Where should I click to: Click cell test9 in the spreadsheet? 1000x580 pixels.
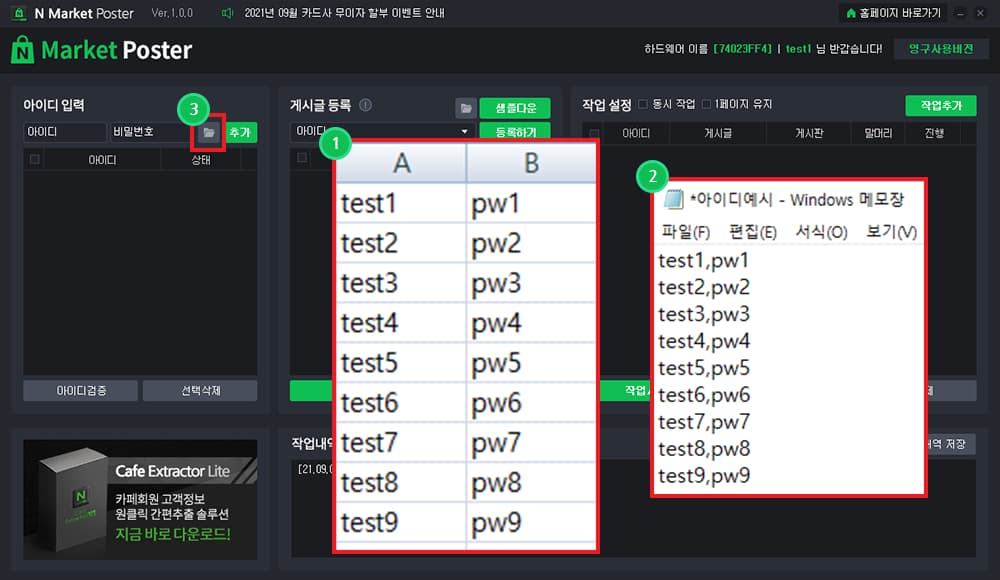(401, 523)
